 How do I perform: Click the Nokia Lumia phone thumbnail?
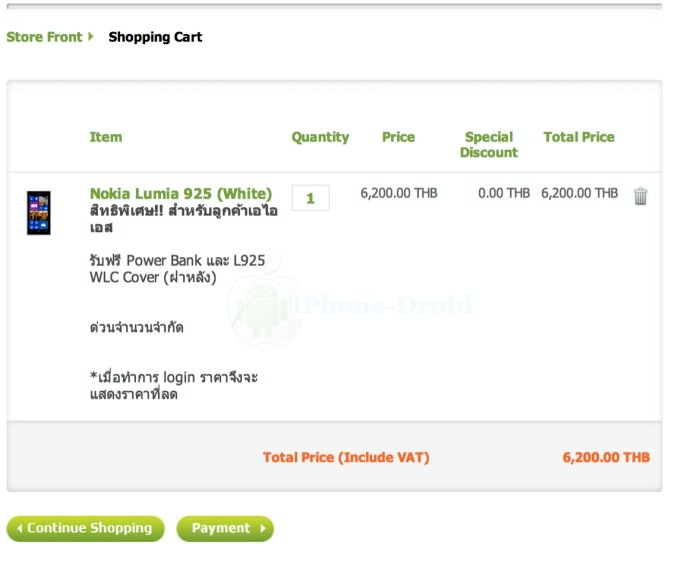(x=38, y=213)
